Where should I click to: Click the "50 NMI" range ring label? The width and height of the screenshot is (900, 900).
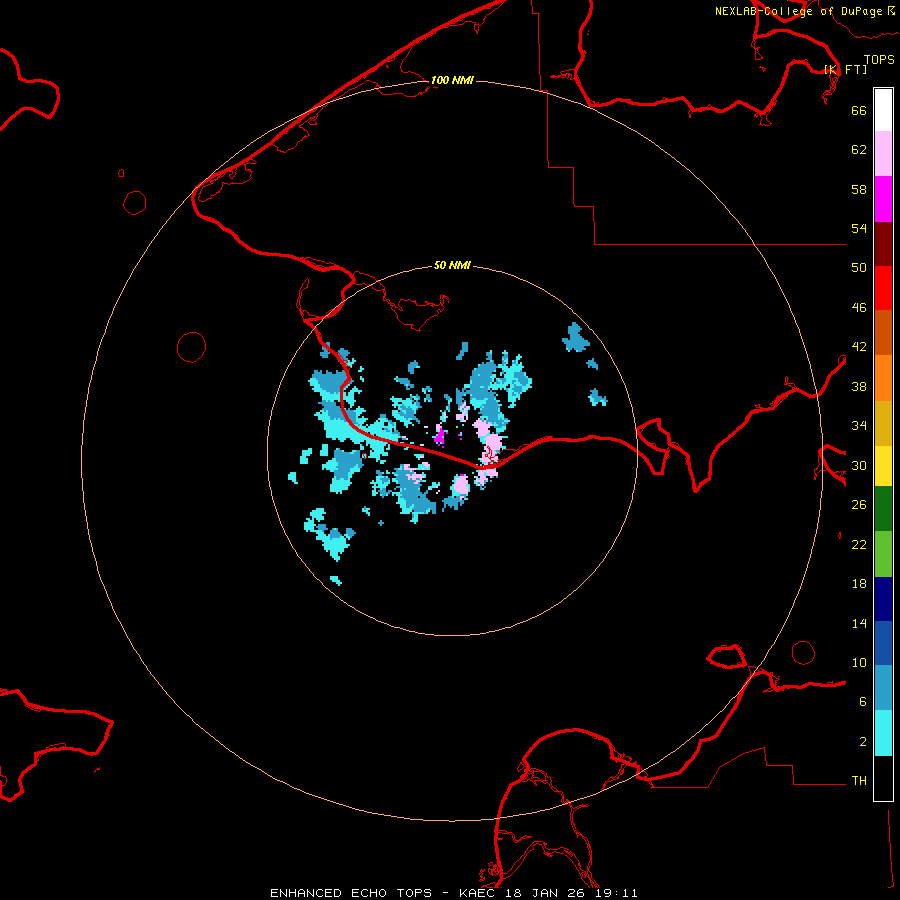coord(452,265)
